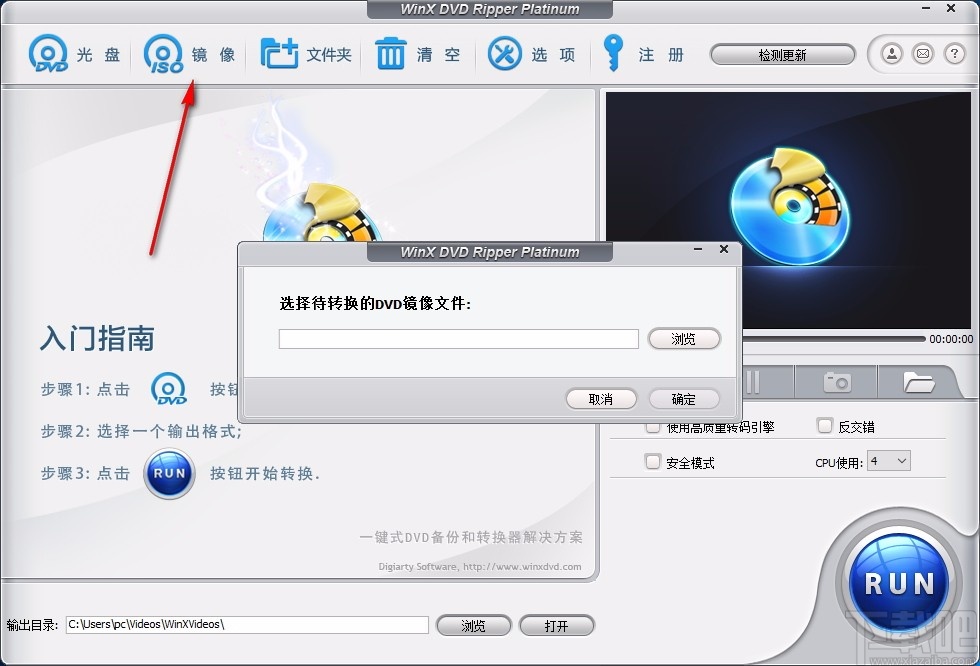Open the options (选项) settings icon
The image size is (980, 666).
pos(506,52)
